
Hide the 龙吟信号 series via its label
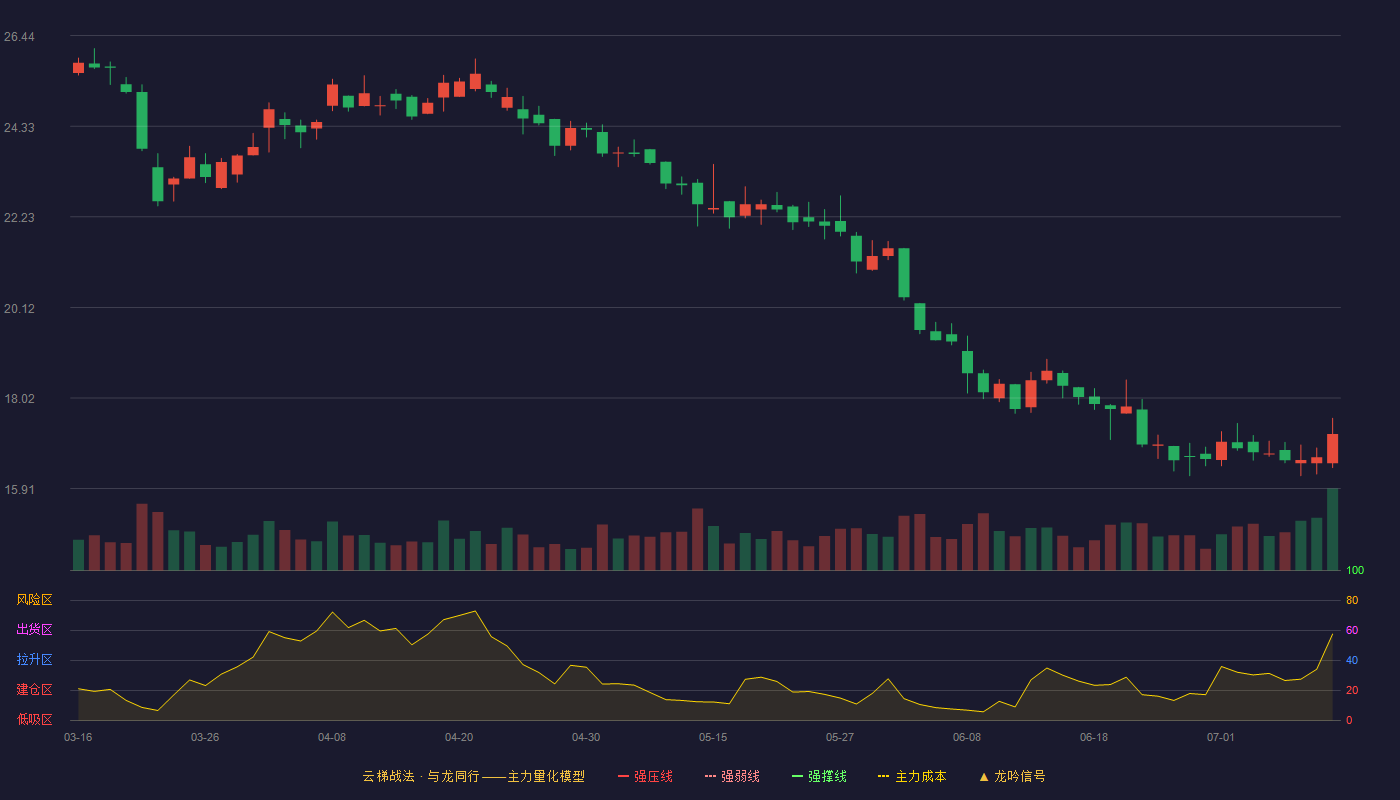click(1020, 777)
